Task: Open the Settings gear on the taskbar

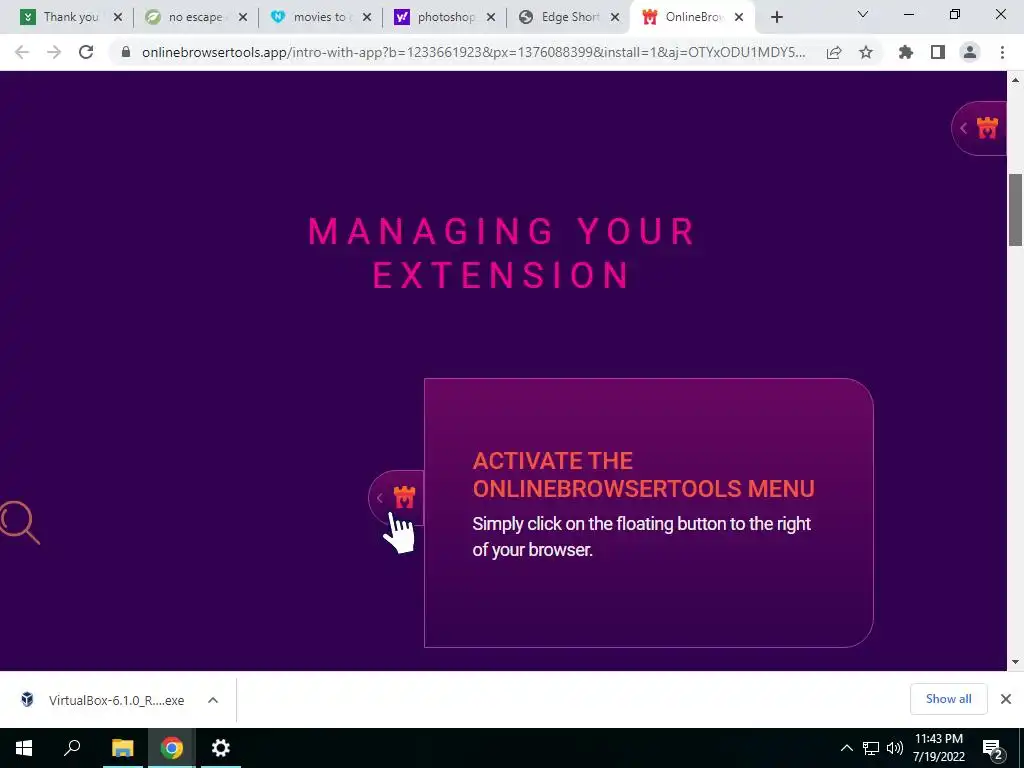Action: click(221, 748)
